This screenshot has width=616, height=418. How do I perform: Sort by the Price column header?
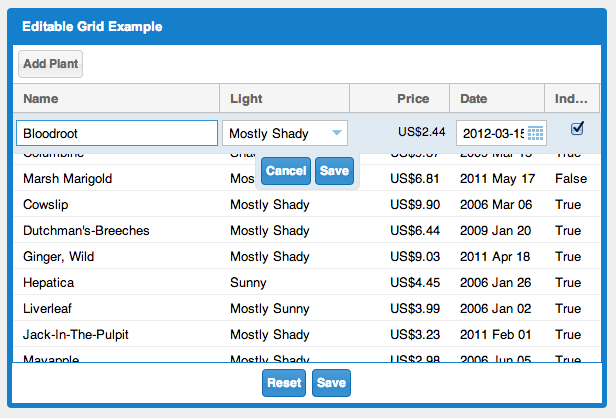[x=400, y=99]
